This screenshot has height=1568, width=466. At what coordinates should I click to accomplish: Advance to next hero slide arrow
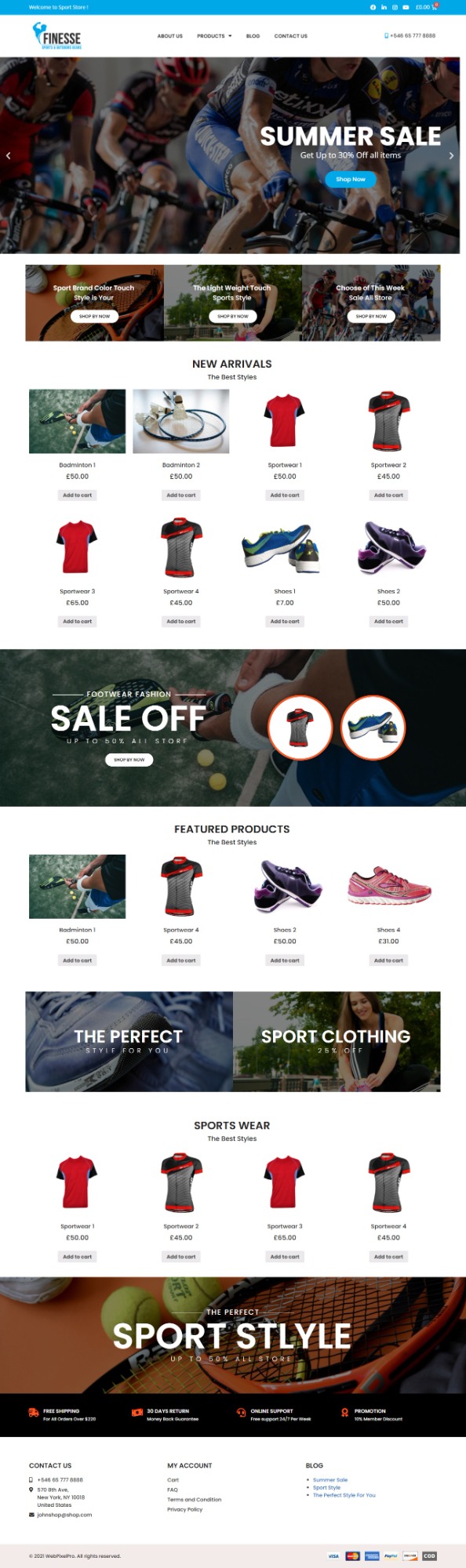(451, 155)
